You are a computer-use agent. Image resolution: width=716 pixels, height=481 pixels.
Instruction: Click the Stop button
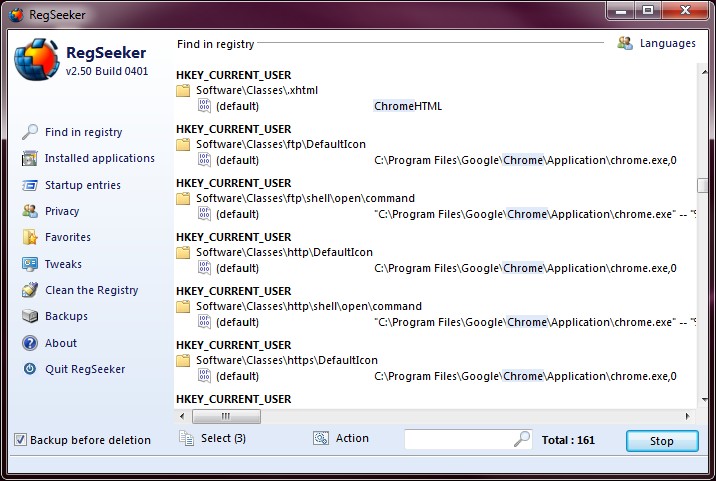pyautogui.click(x=662, y=441)
